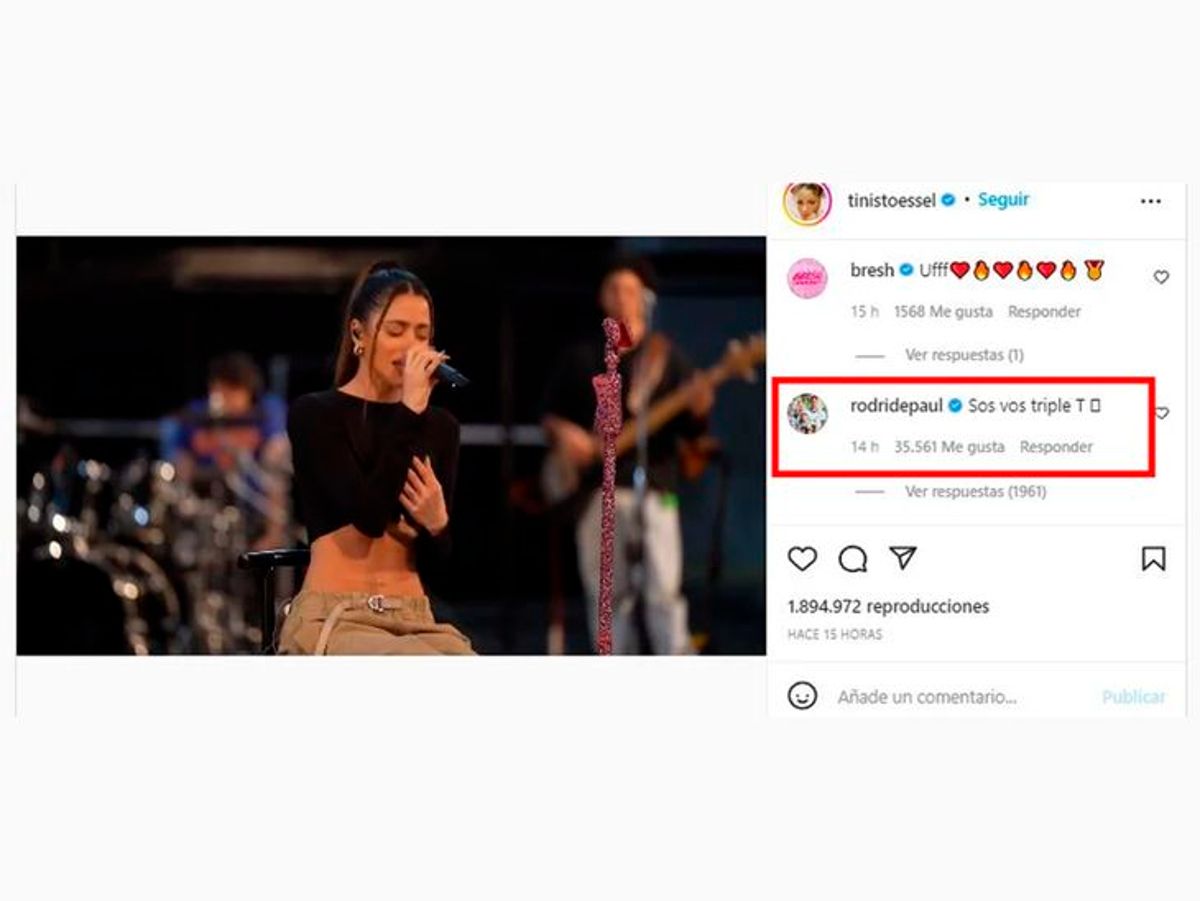Save post with bookmark icon

pyautogui.click(x=1153, y=559)
